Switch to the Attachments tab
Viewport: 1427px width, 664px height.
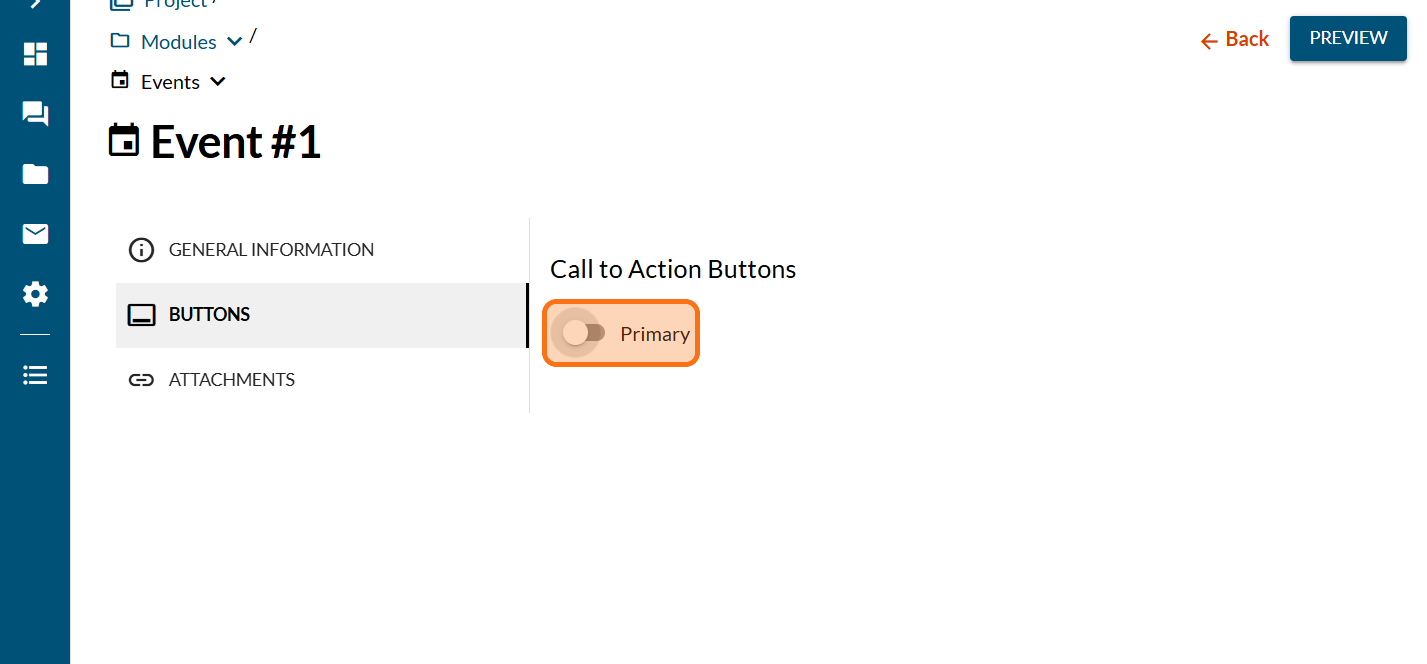[x=231, y=380]
